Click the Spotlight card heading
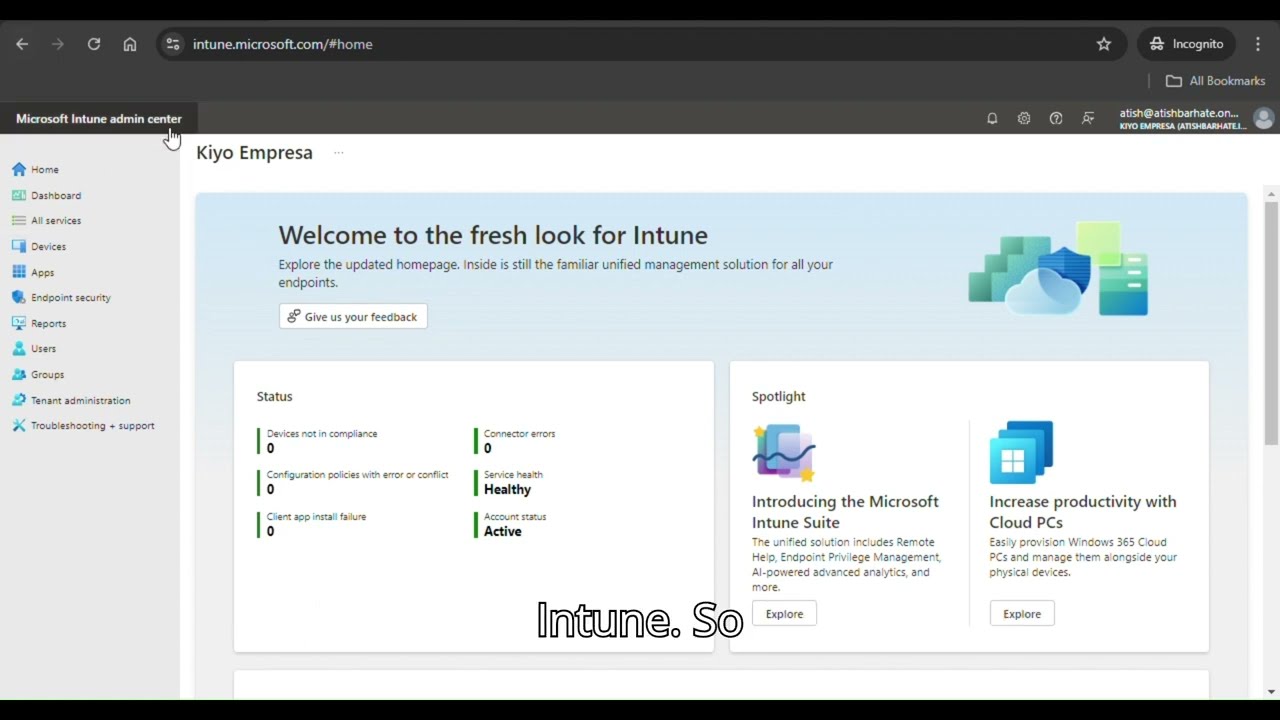Screen dimensions: 1280x720 coord(779,397)
